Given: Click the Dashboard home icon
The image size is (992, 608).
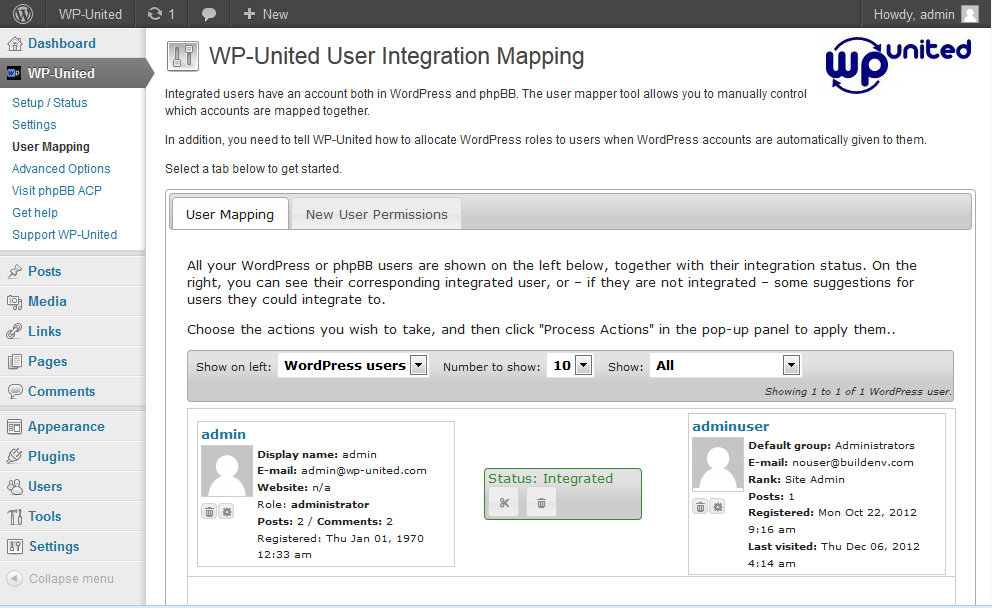Looking at the screenshot, I should (15, 44).
